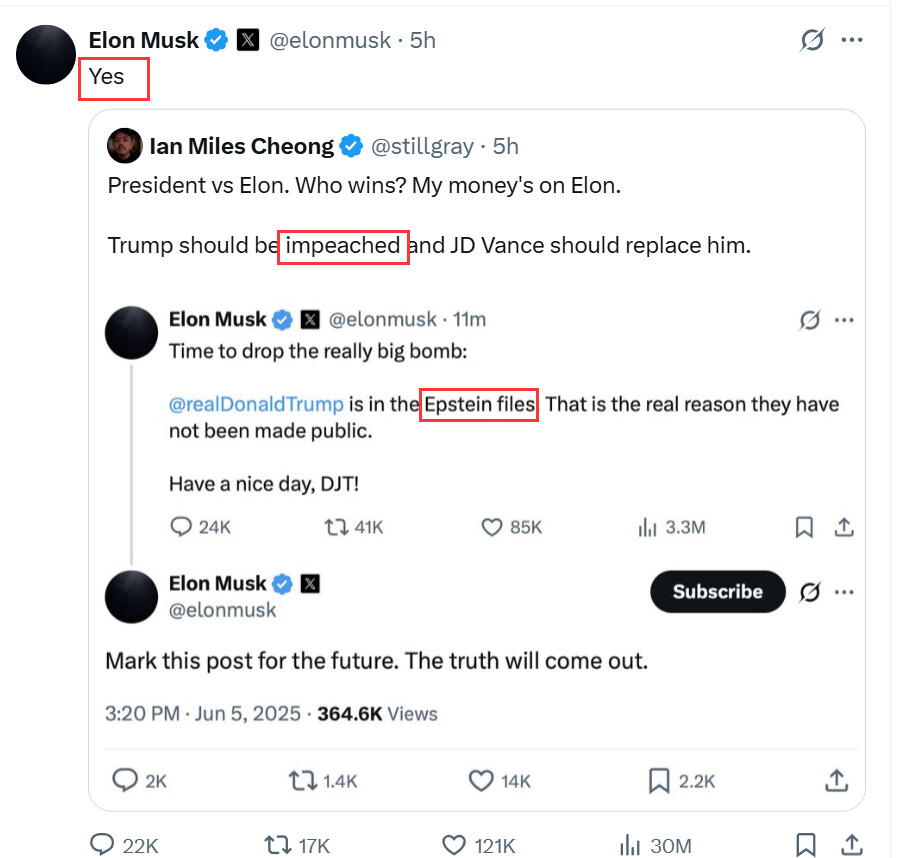
Task: Open @stillgray profile handle
Action: pyautogui.click(x=422, y=146)
